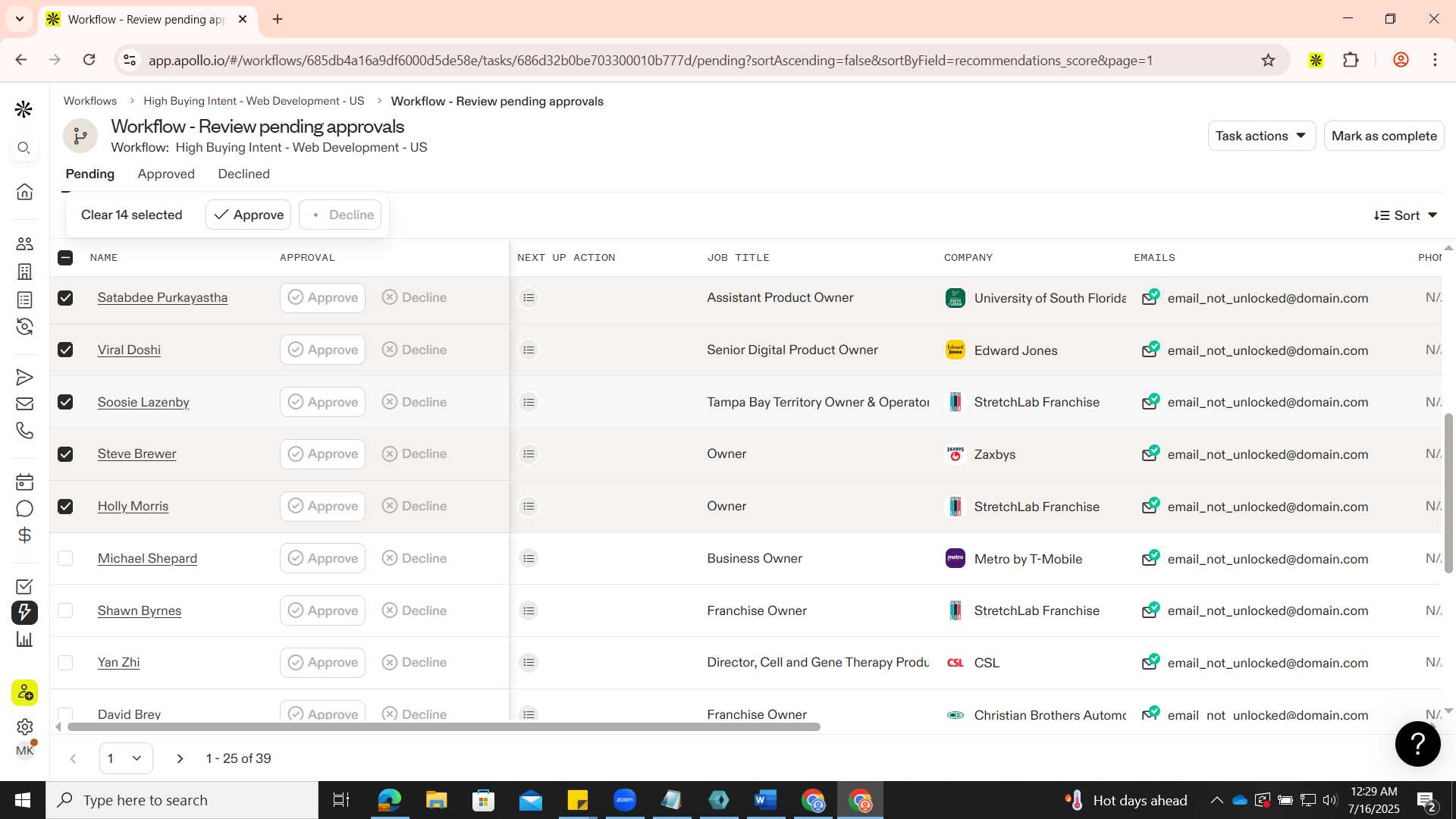
Task: Open Emails envelope icon in sidebar
Action: tap(24, 403)
